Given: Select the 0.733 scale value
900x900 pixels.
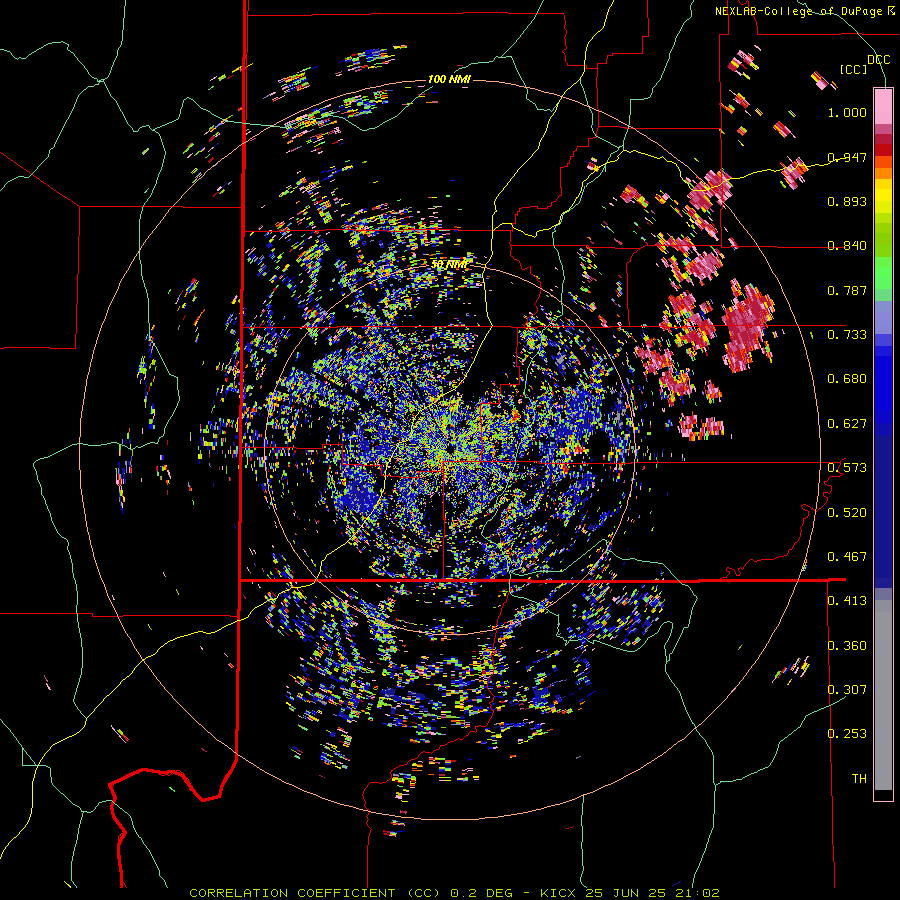Looking at the screenshot, I should click(x=847, y=335).
